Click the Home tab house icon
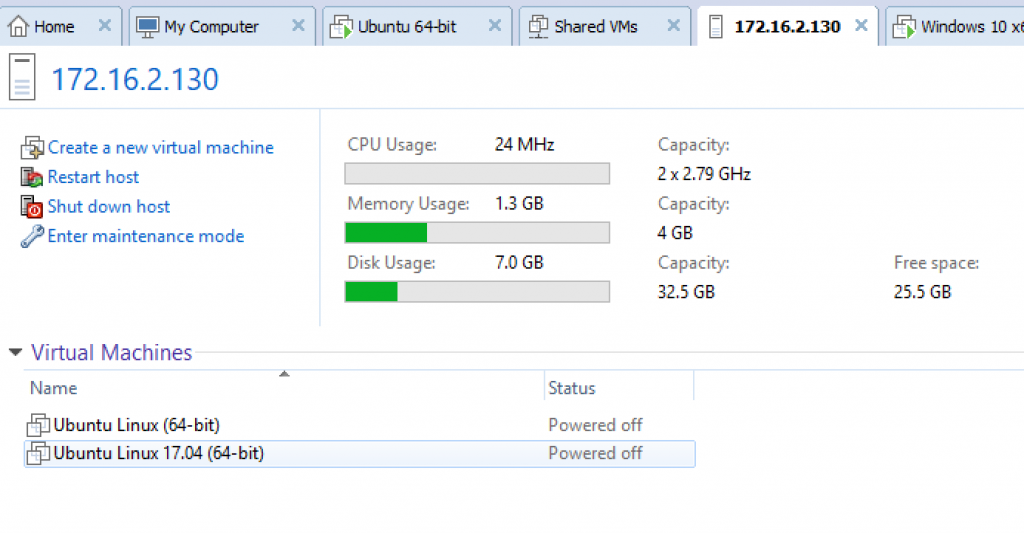Image resolution: width=1024 pixels, height=533 pixels. tap(18, 26)
